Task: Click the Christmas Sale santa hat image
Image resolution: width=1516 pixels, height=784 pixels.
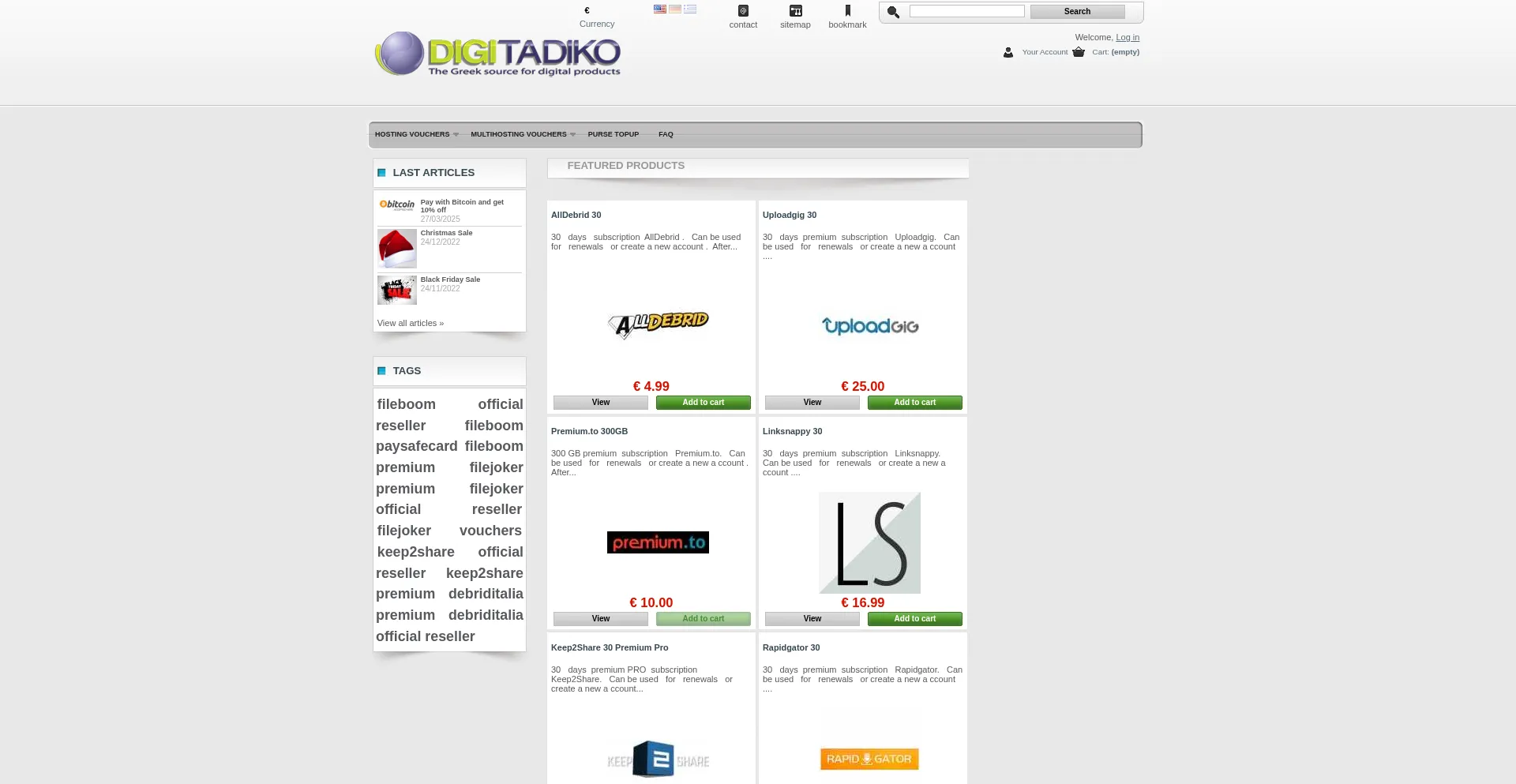Action: click(397, 249)
